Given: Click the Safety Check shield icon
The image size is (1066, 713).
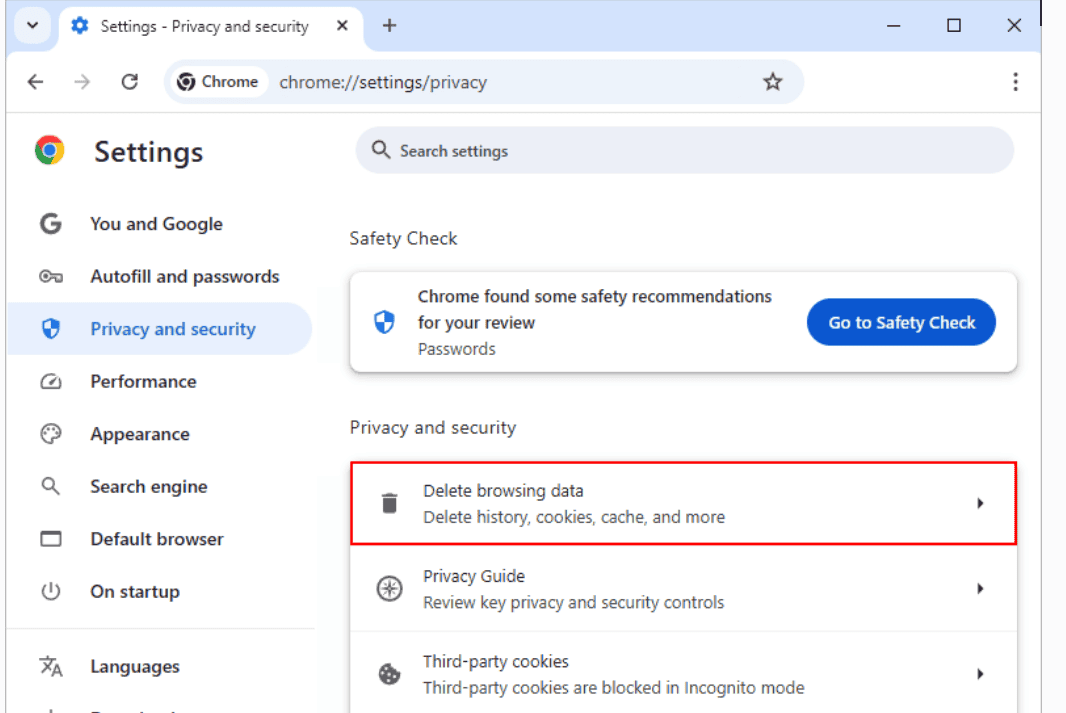Looking at the screenshot, I should 384,322.
